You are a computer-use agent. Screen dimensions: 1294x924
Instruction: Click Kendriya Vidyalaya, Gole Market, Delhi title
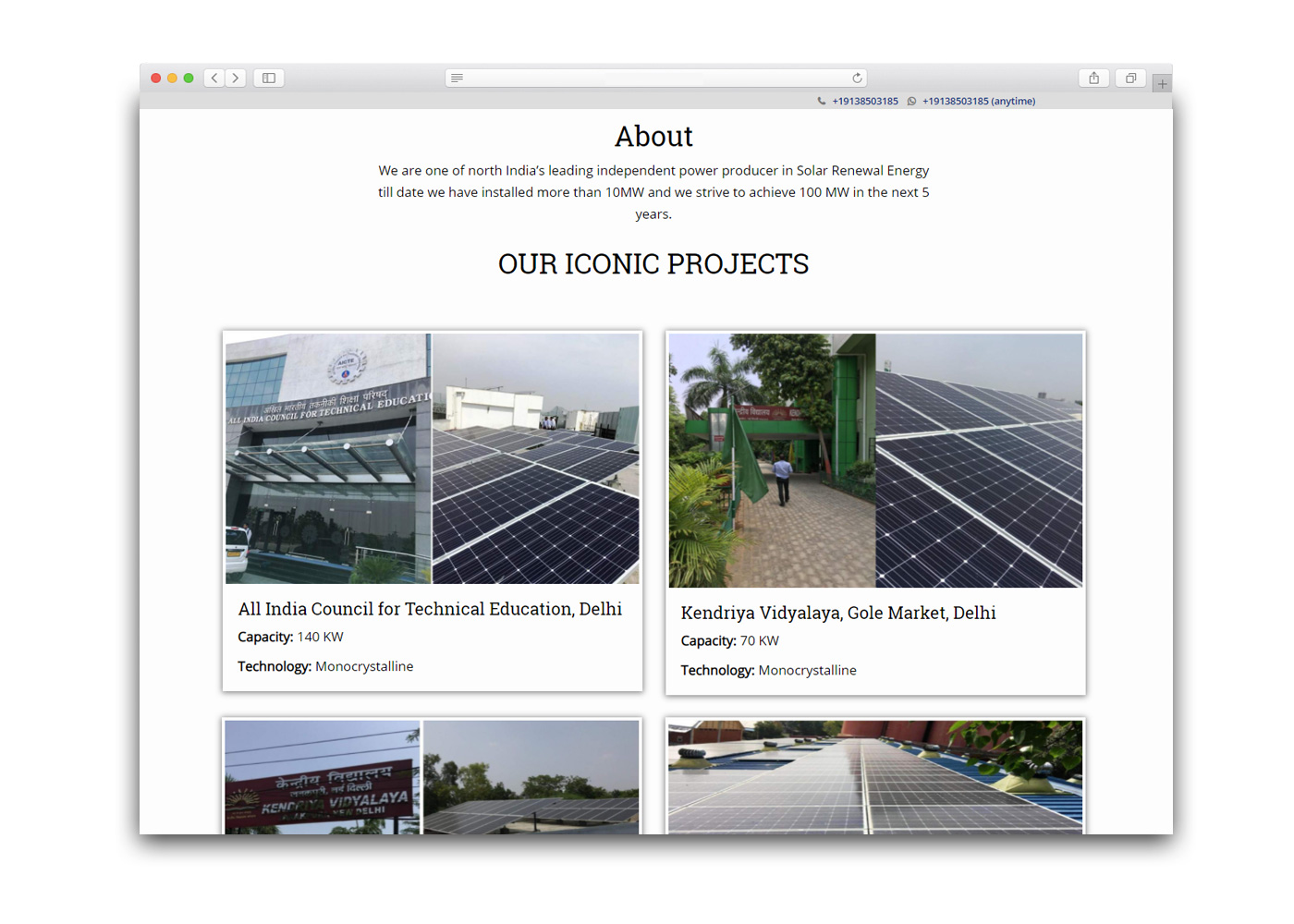(x=838, y=613)
